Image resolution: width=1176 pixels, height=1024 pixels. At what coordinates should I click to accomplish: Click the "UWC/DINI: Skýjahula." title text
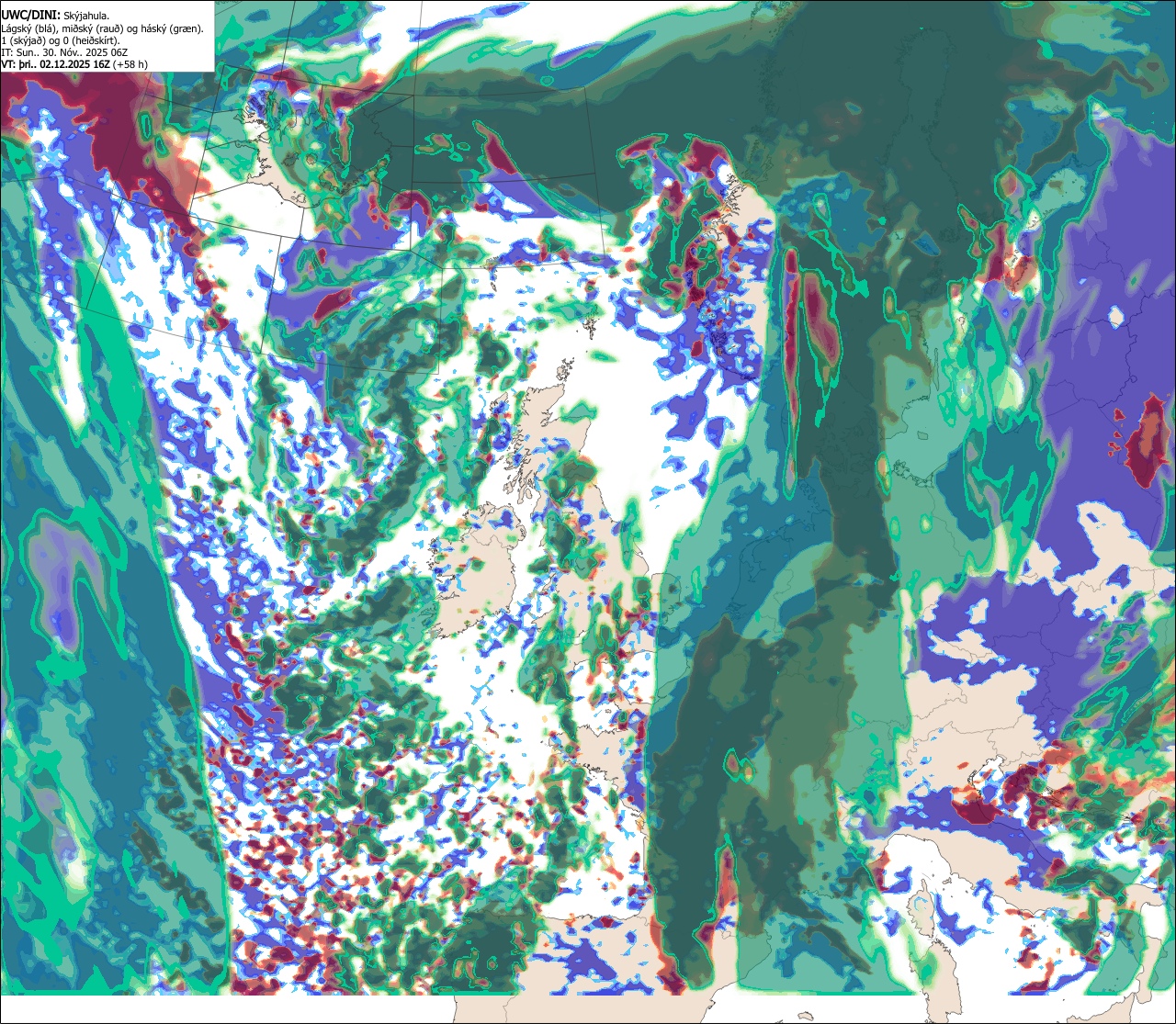click(55, 16)
